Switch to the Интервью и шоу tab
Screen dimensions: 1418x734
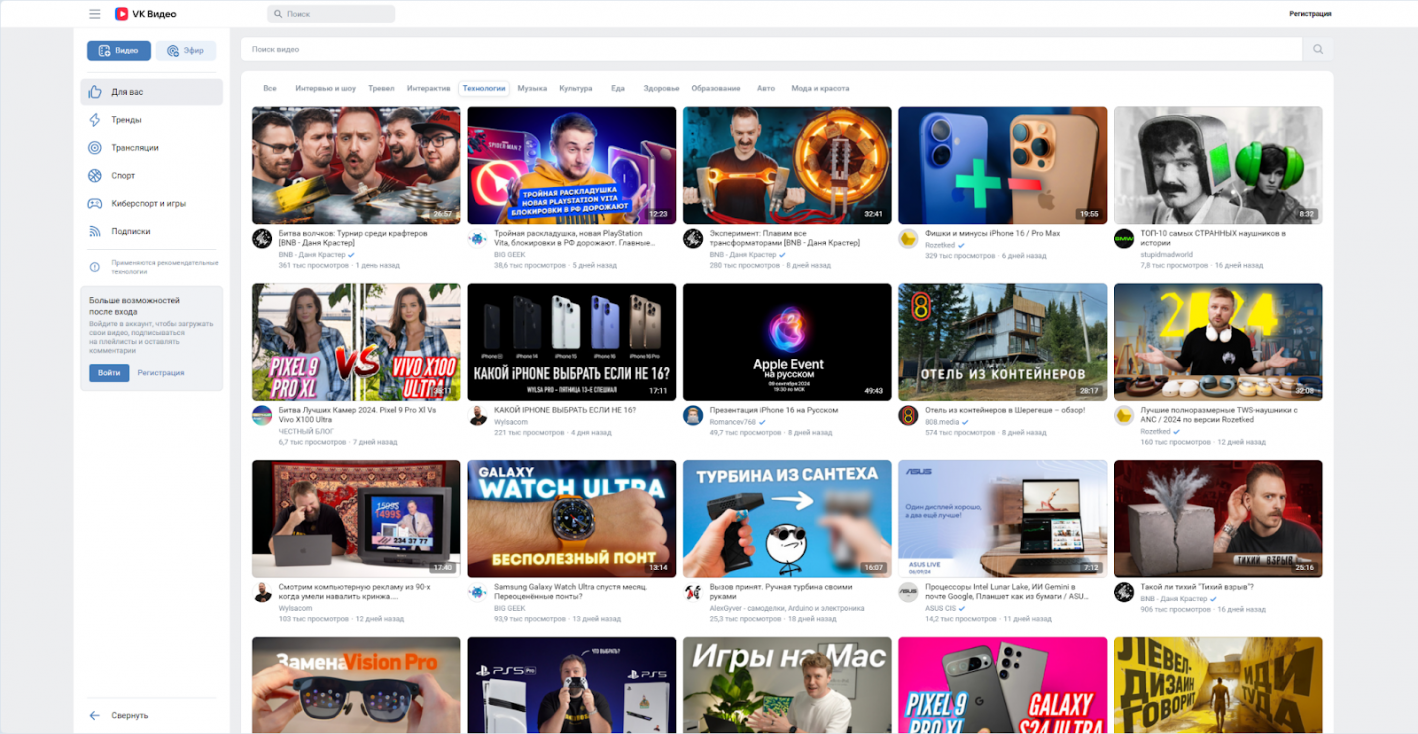(x=325, y=88)
